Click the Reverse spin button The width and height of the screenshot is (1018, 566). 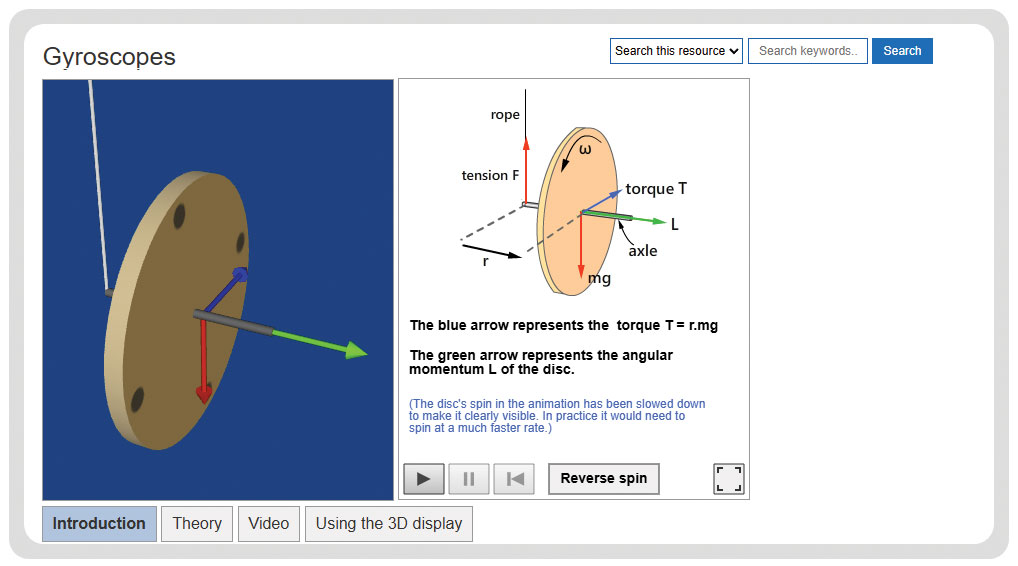point(604,479)
